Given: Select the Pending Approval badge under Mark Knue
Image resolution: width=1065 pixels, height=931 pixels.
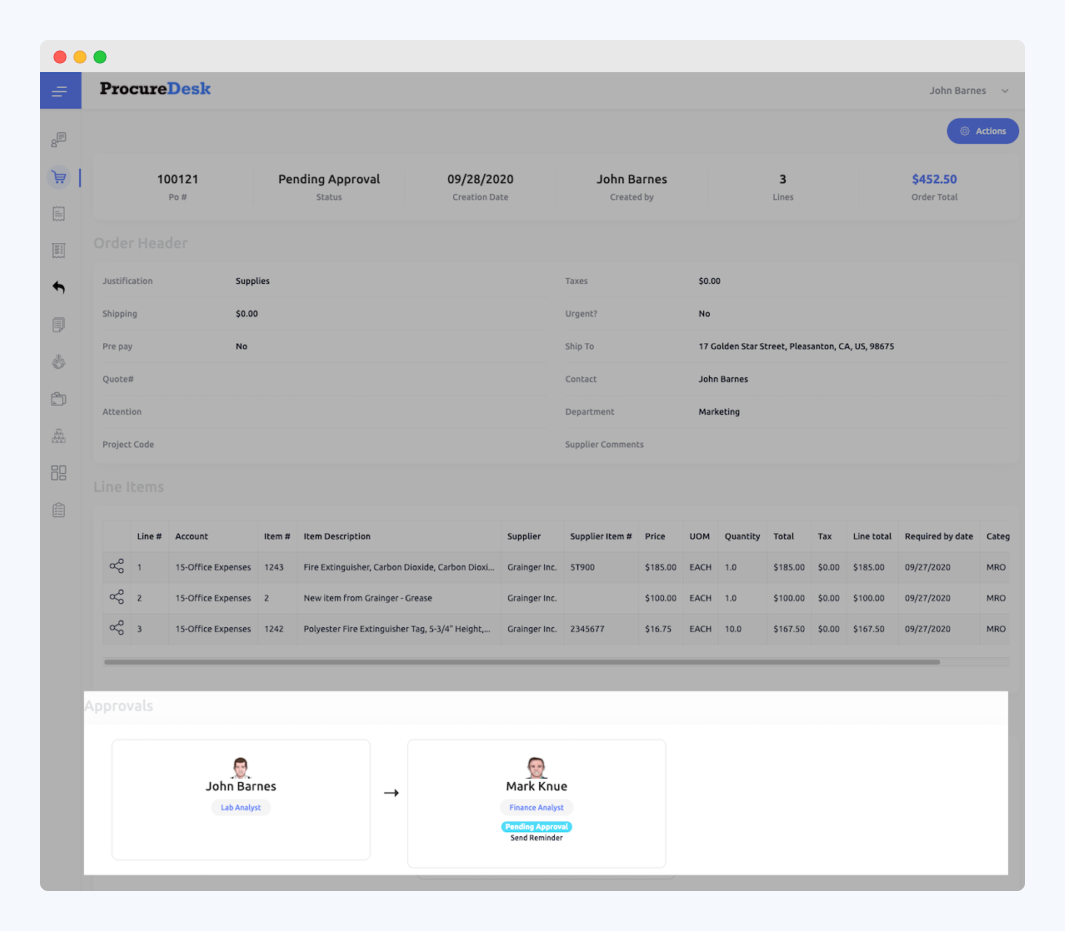Looking at the screenshot, I should [x=536, y=827].
